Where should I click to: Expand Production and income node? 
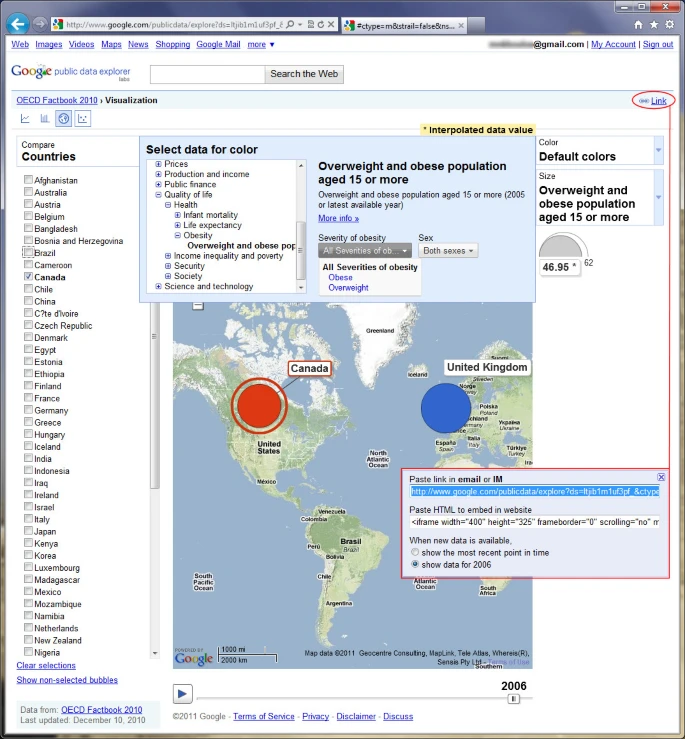click(x=158, y=174)
